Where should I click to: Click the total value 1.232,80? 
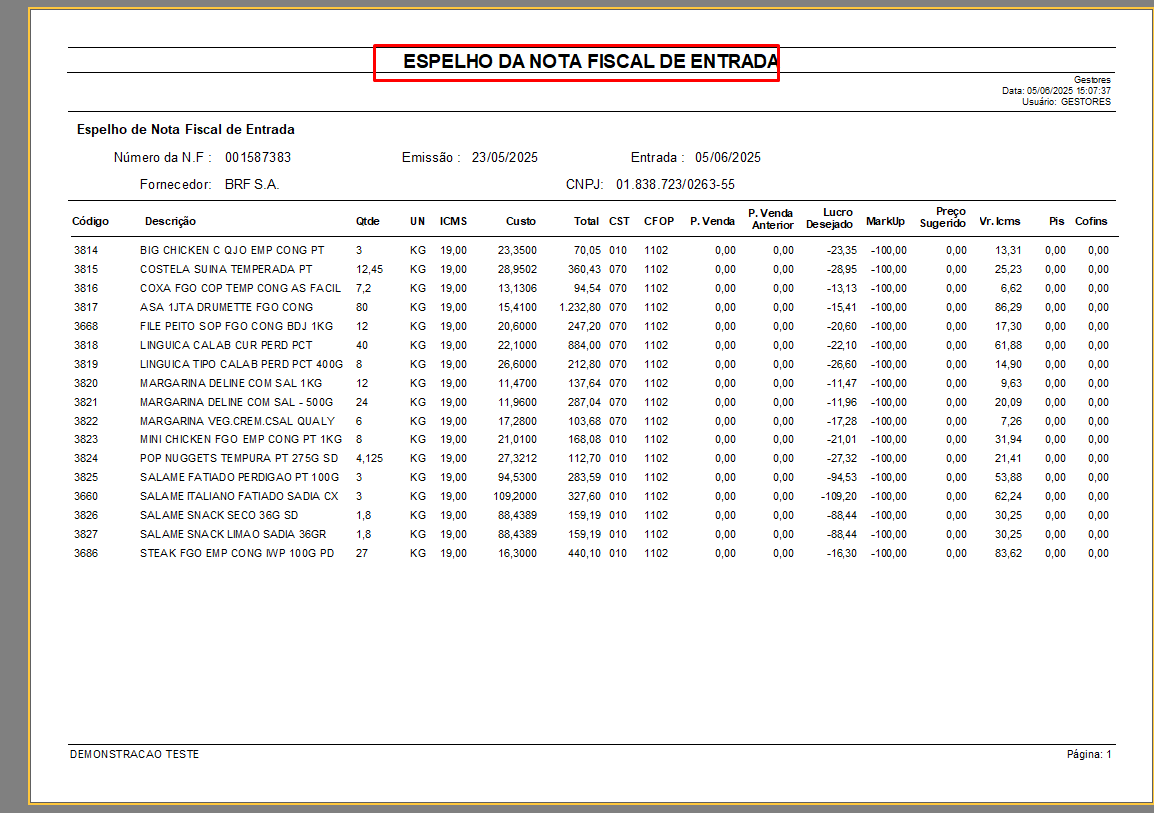(x=580, y=307)
